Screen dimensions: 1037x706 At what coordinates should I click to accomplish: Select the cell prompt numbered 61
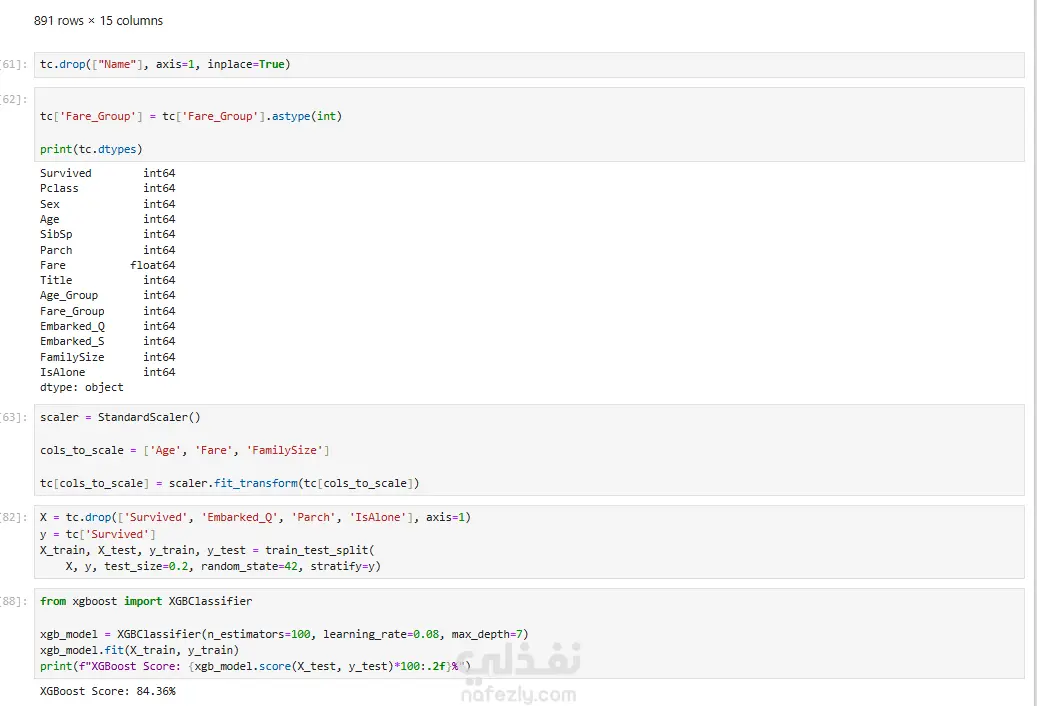click(x=14, y=65)
